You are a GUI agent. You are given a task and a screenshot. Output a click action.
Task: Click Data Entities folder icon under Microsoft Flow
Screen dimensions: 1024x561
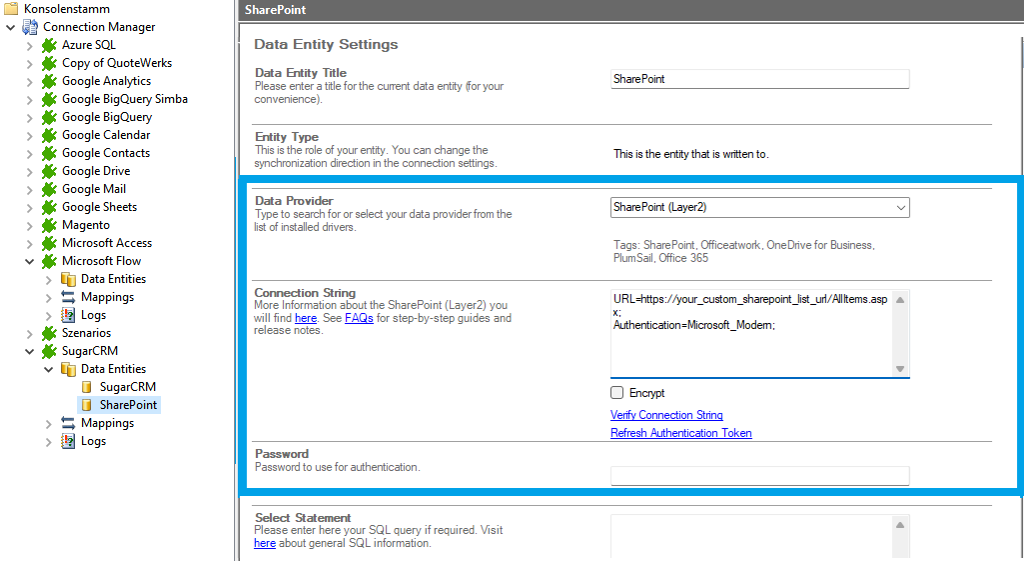pos(68,279)
